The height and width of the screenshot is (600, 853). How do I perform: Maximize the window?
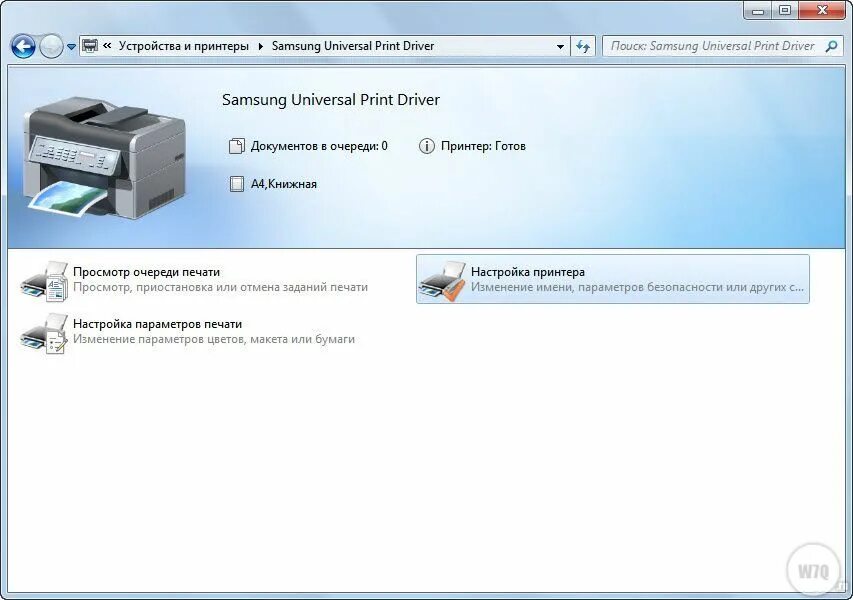point(785,10)
